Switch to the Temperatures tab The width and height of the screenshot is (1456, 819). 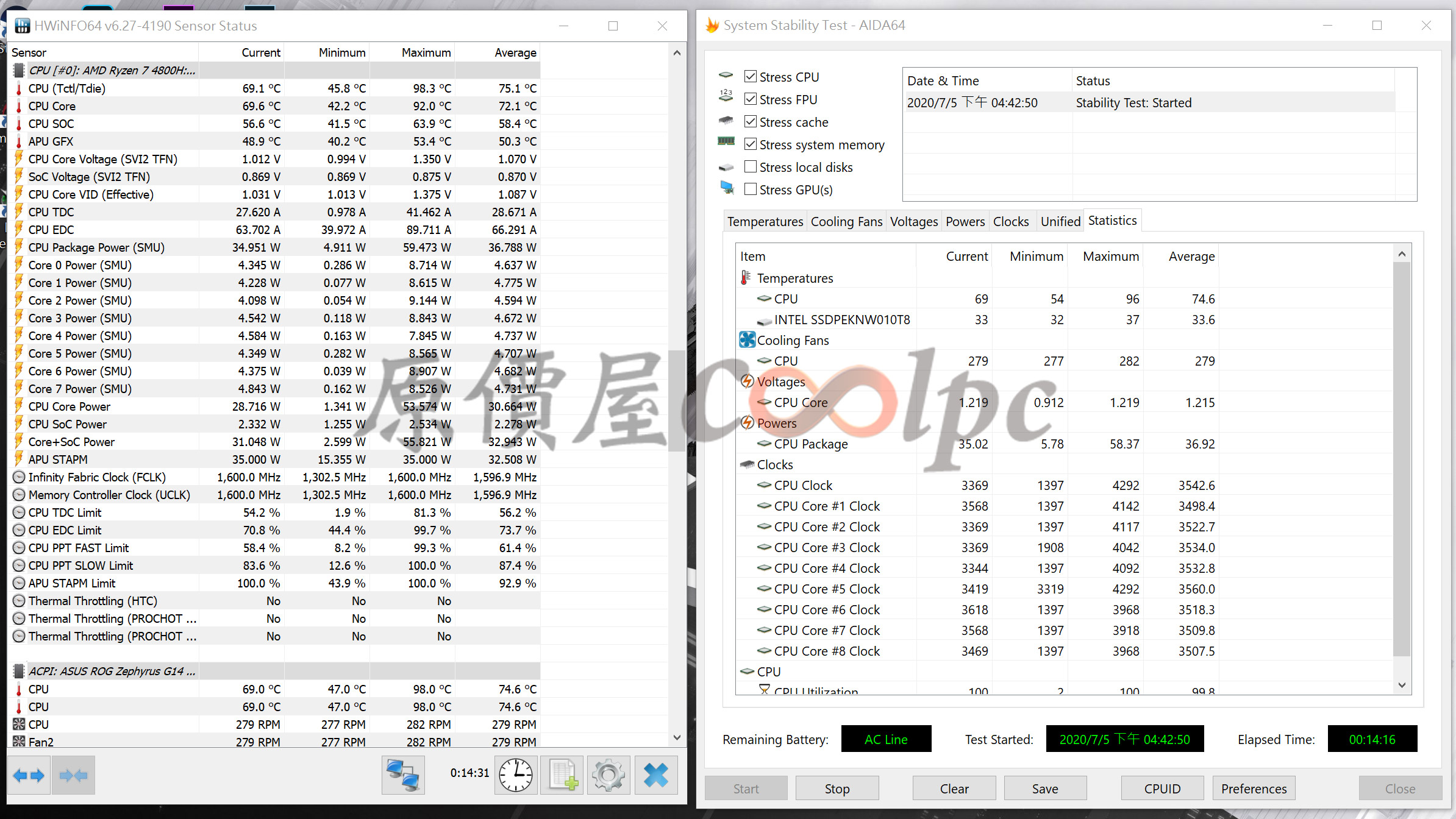765,221
